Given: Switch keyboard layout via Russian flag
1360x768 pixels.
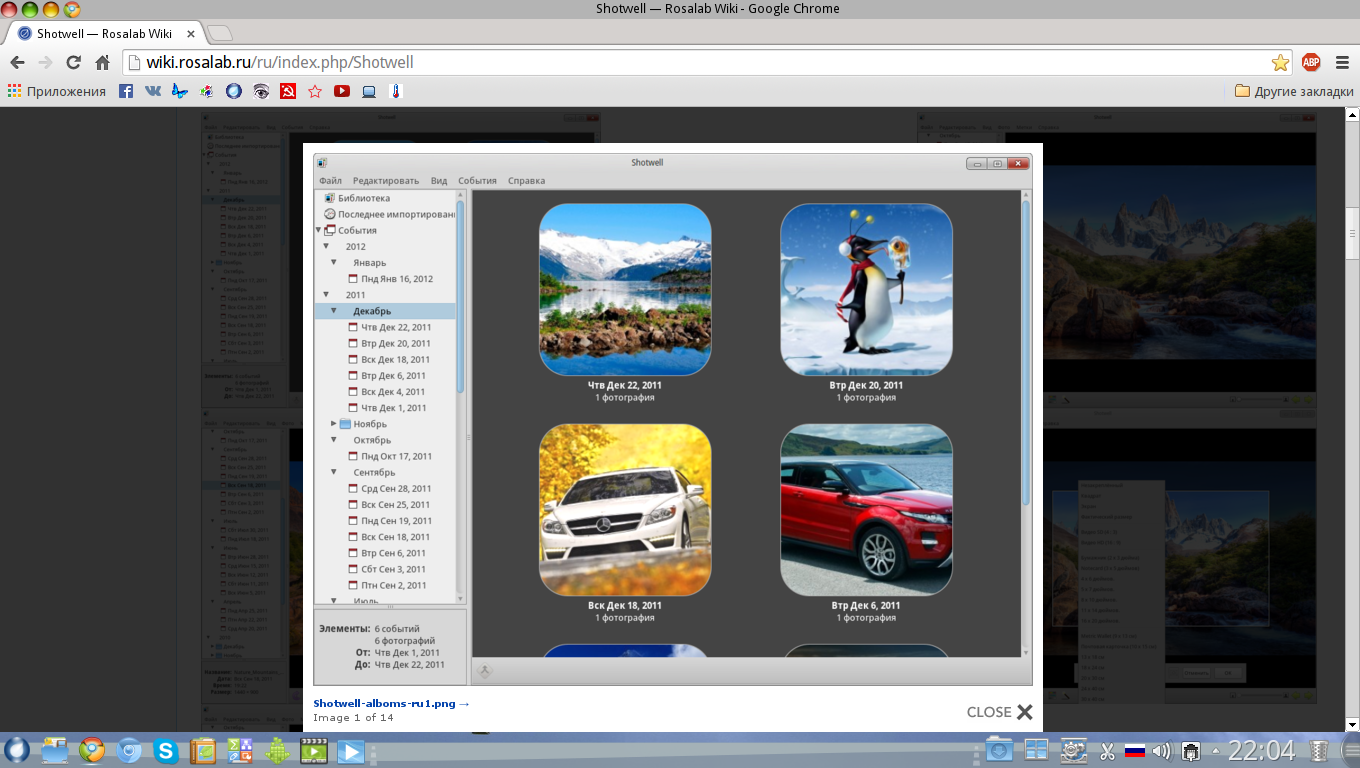Looking at the screenshot, I should (x=1134, y=750).
